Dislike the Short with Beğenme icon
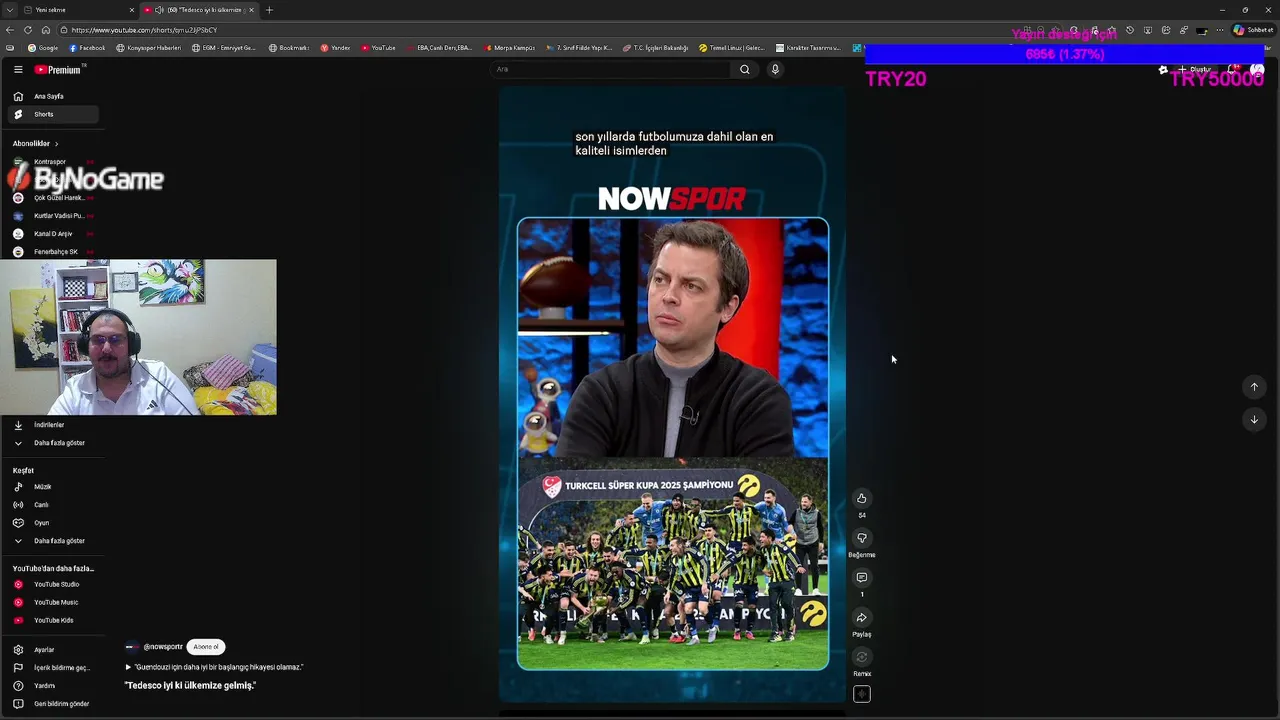Image resolution: width=1280 pixels, height=720 pixels. (x=861, y=538)
